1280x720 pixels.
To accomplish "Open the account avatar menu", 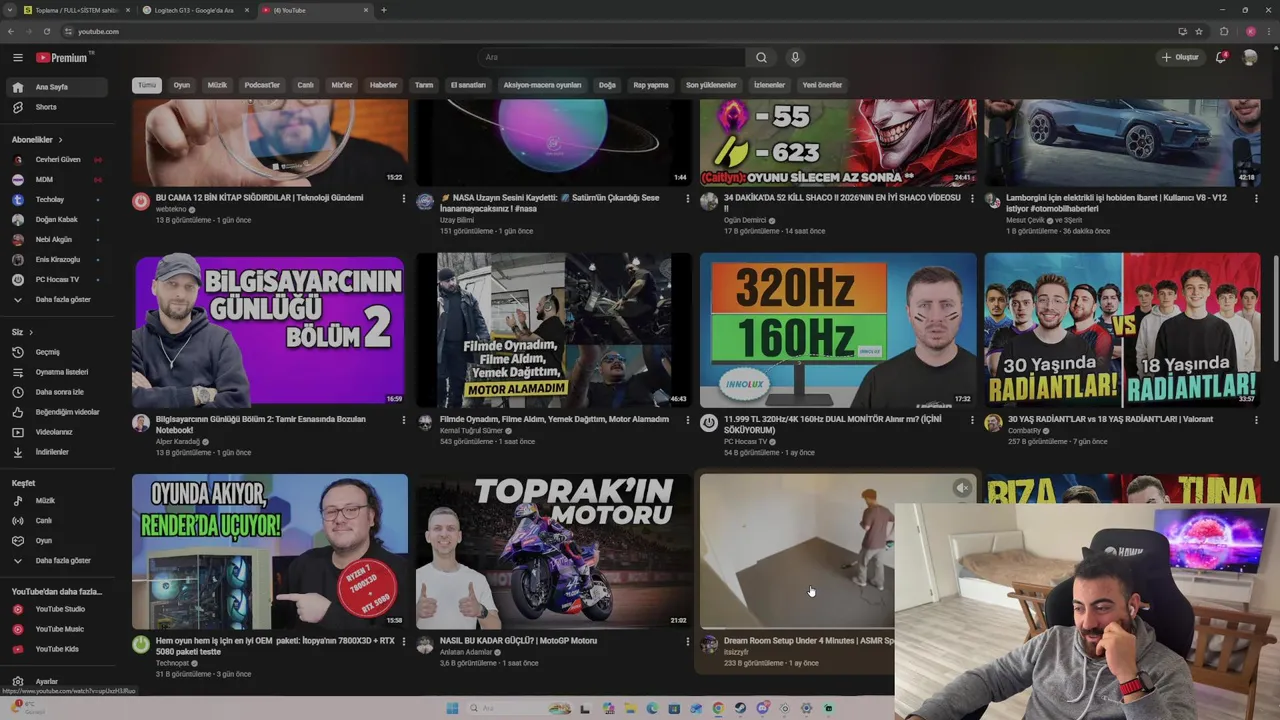I will point(1249,57).
